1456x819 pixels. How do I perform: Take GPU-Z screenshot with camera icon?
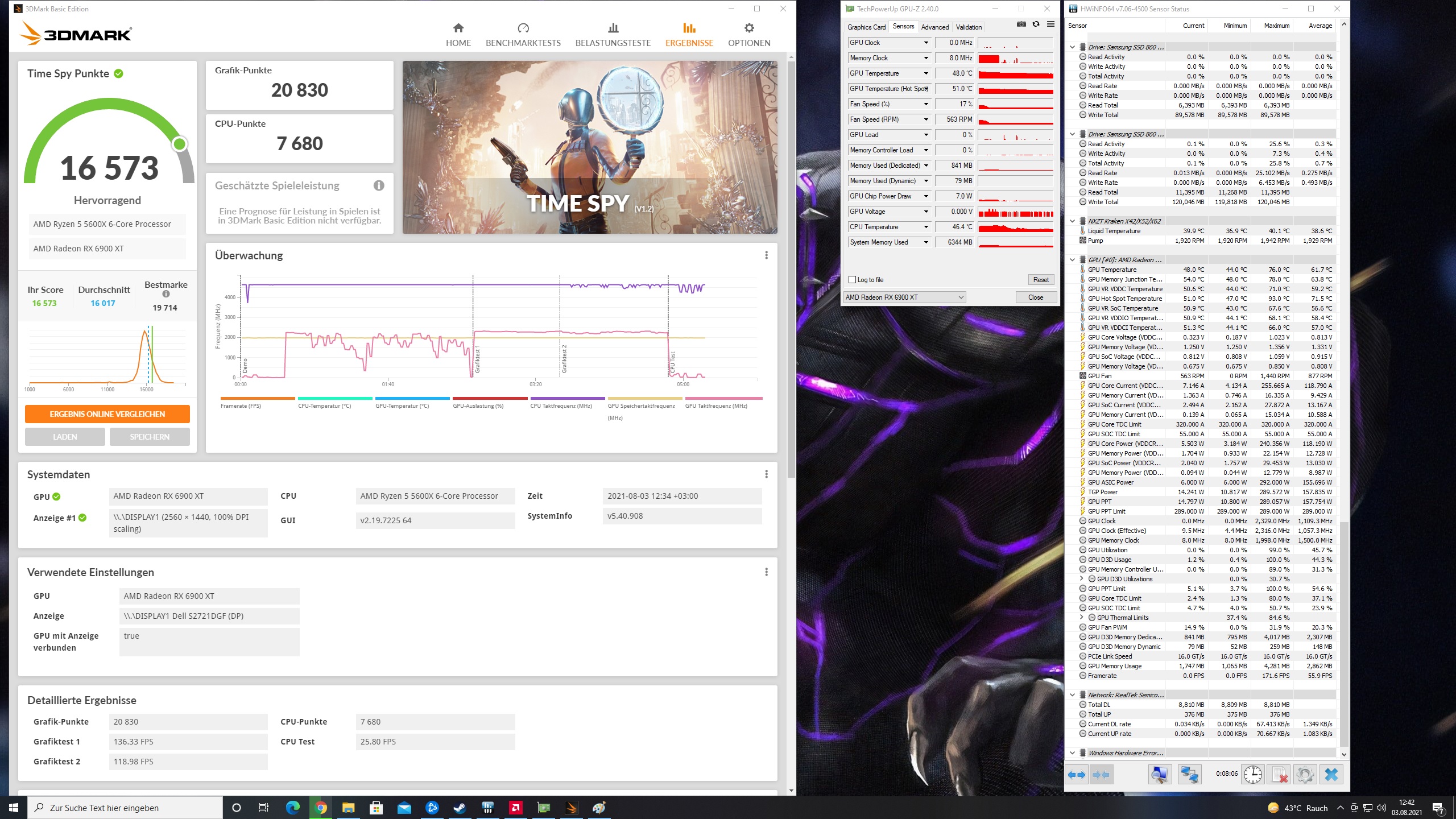tap(1021, 24)
